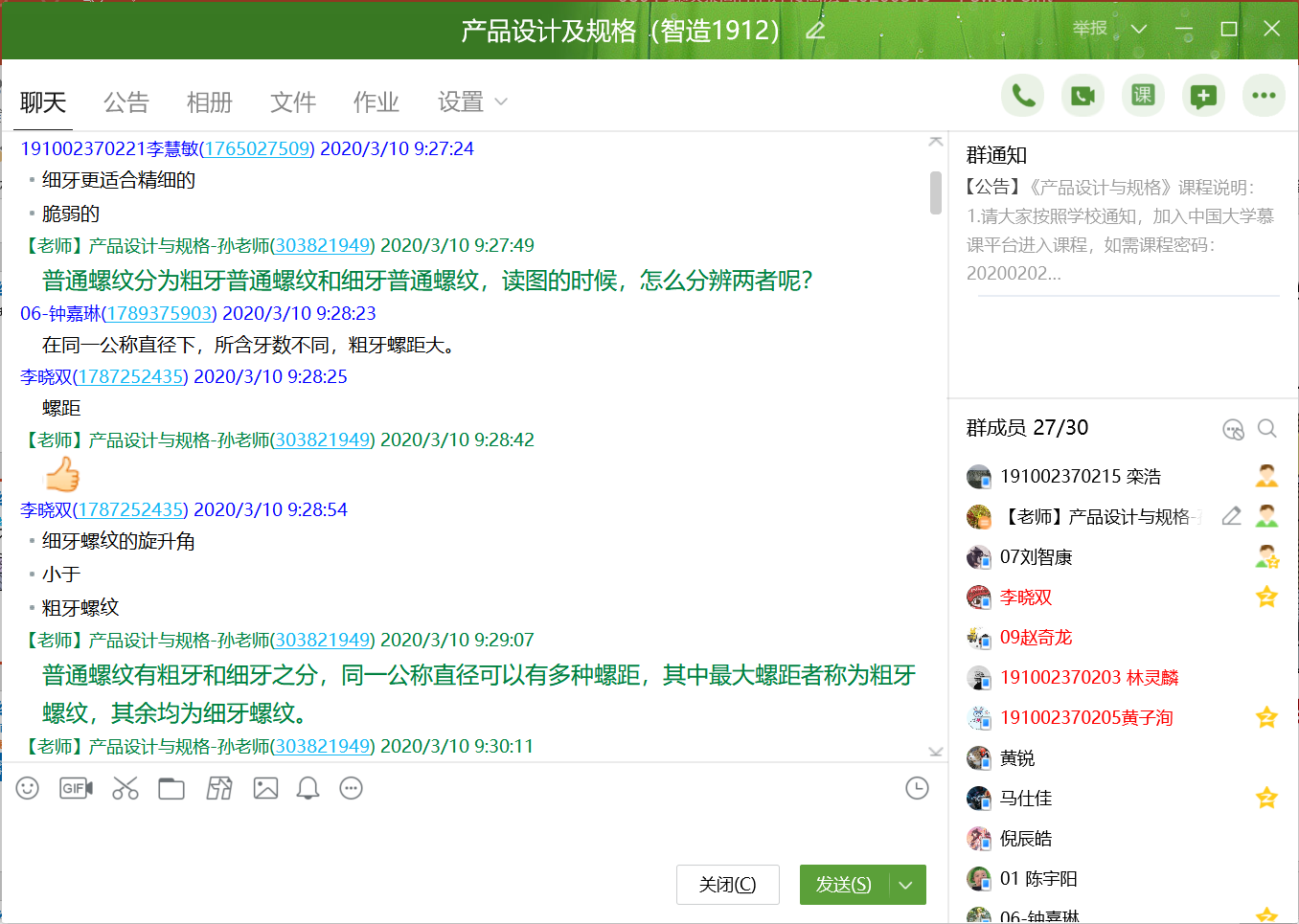Expand the title bar dropdown arrow
The image size is (1299, 924).
pyautogui.click(x=1139, y=30)
